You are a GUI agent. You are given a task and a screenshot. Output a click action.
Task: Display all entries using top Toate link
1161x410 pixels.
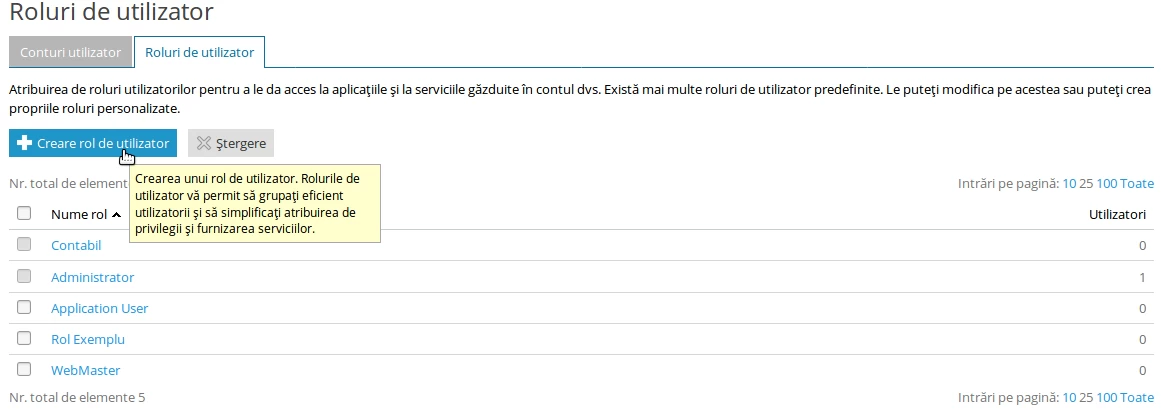1137,184
